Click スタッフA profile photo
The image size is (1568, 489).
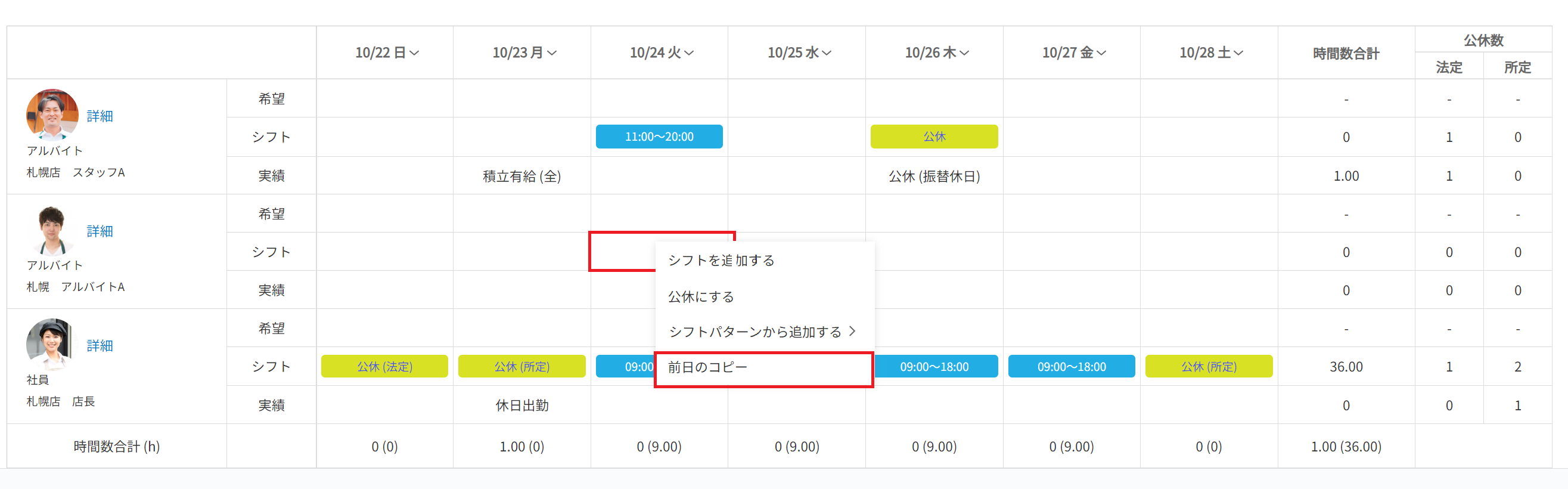click(52, 114)
